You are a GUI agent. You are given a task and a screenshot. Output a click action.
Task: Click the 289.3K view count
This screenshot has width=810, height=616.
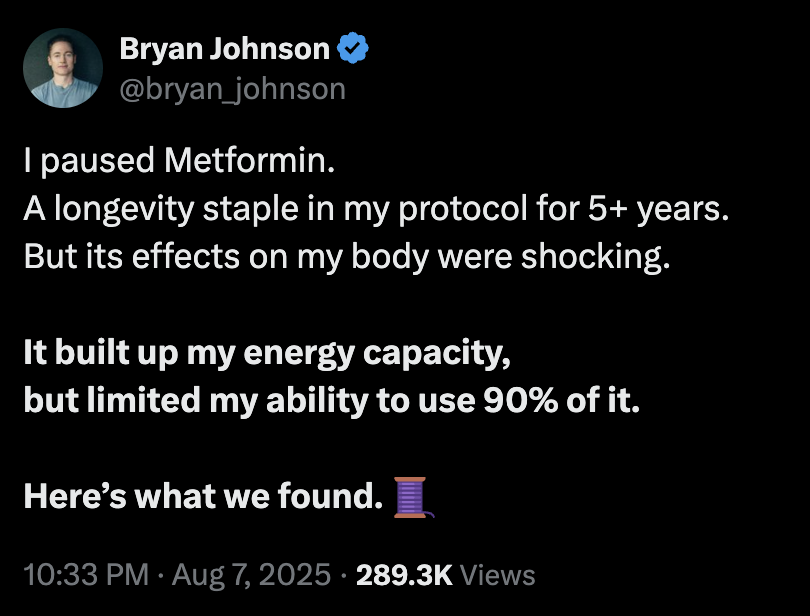pos(404,575)
